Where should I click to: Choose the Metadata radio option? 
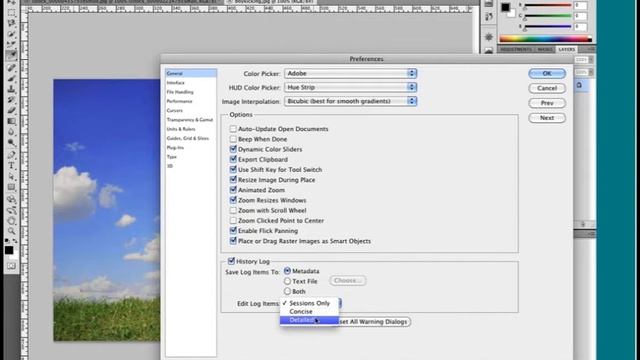287,271
